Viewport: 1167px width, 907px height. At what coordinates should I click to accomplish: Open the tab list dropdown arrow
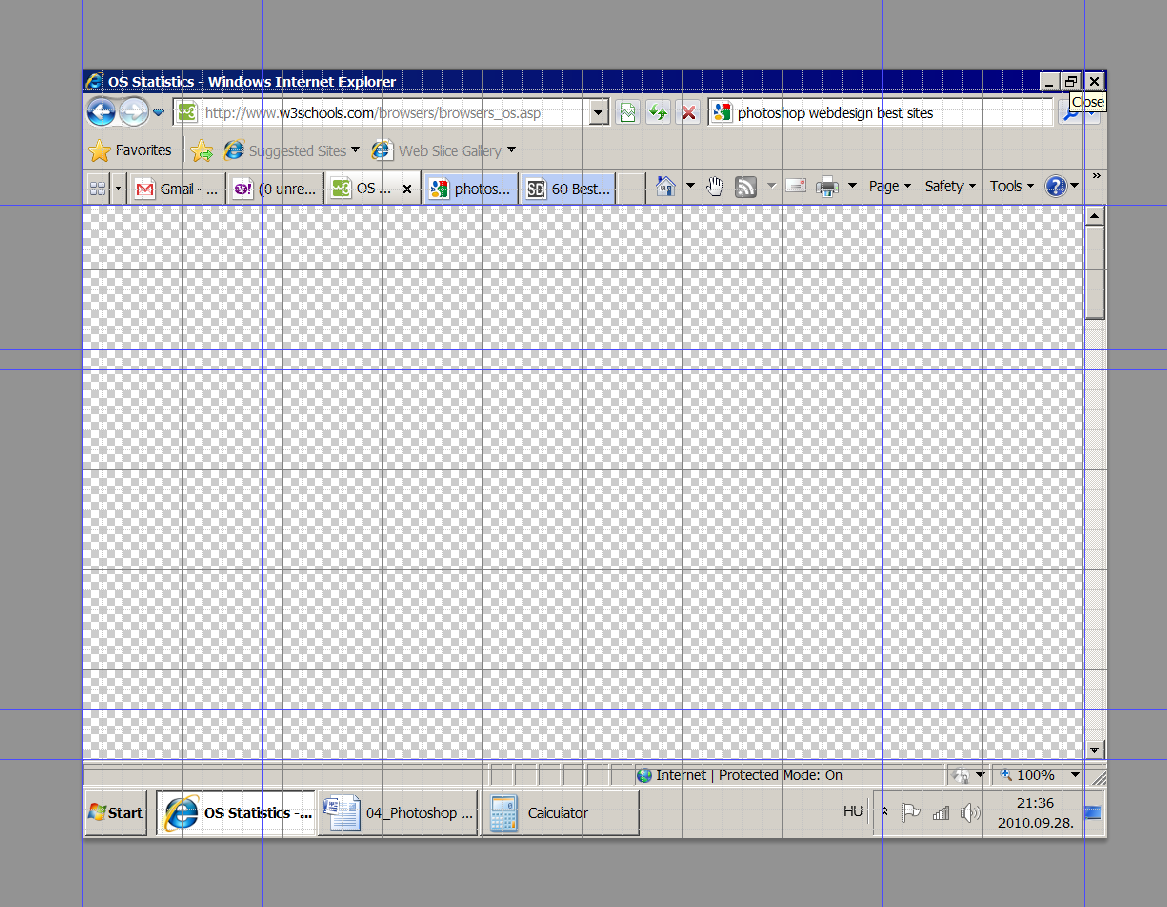pos(118,188)
